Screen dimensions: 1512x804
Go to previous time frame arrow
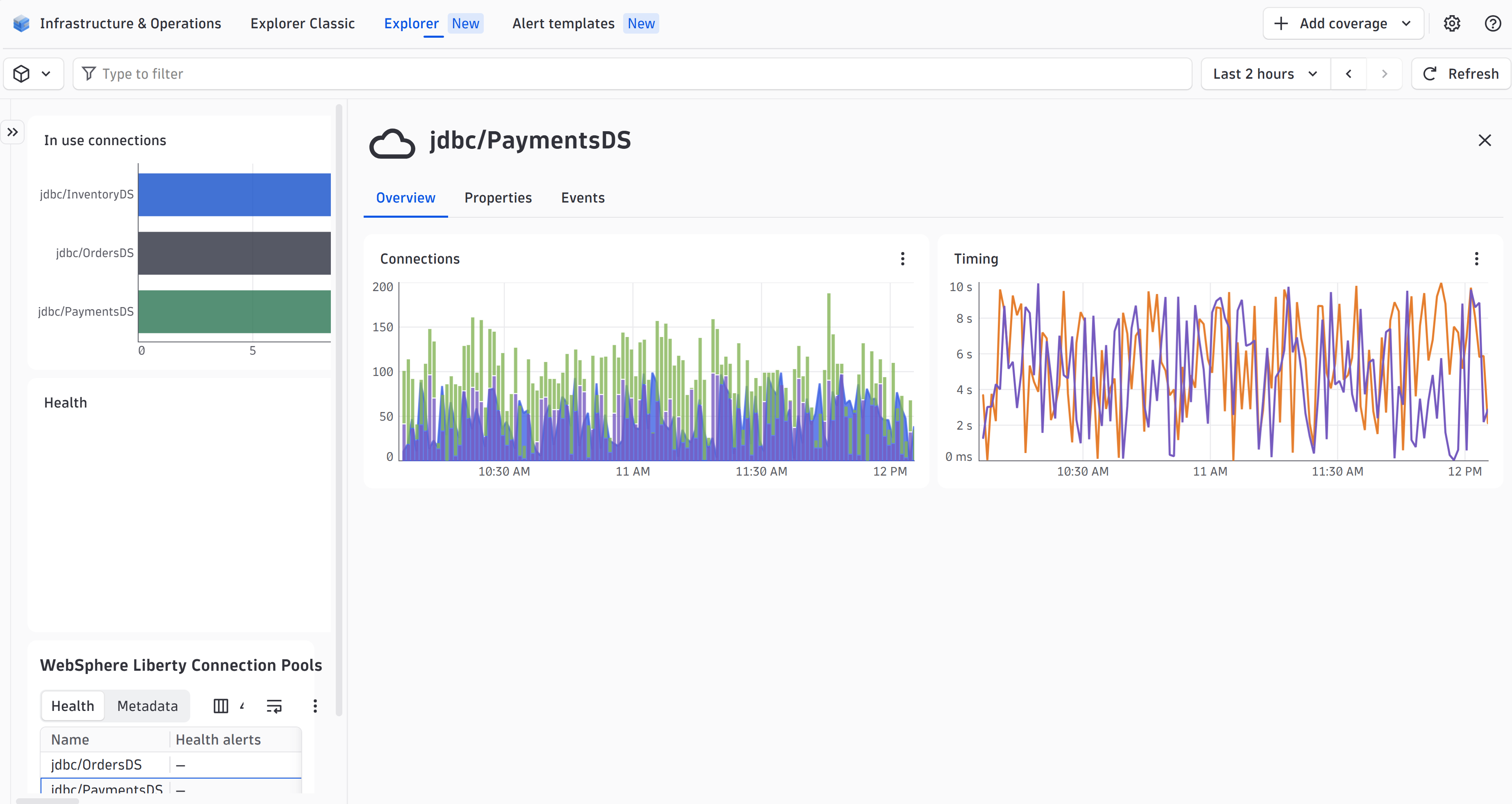(1348, 73)
